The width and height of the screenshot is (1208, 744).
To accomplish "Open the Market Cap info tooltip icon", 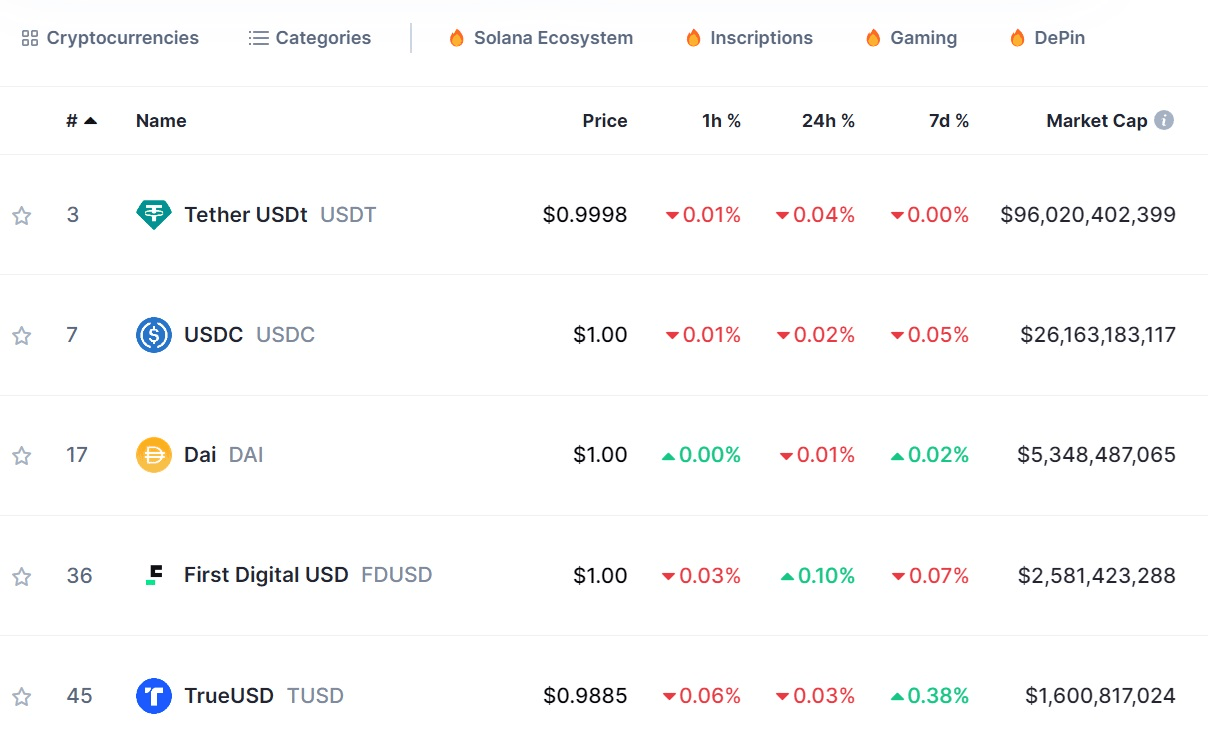I will click(x=1164, y=120).
